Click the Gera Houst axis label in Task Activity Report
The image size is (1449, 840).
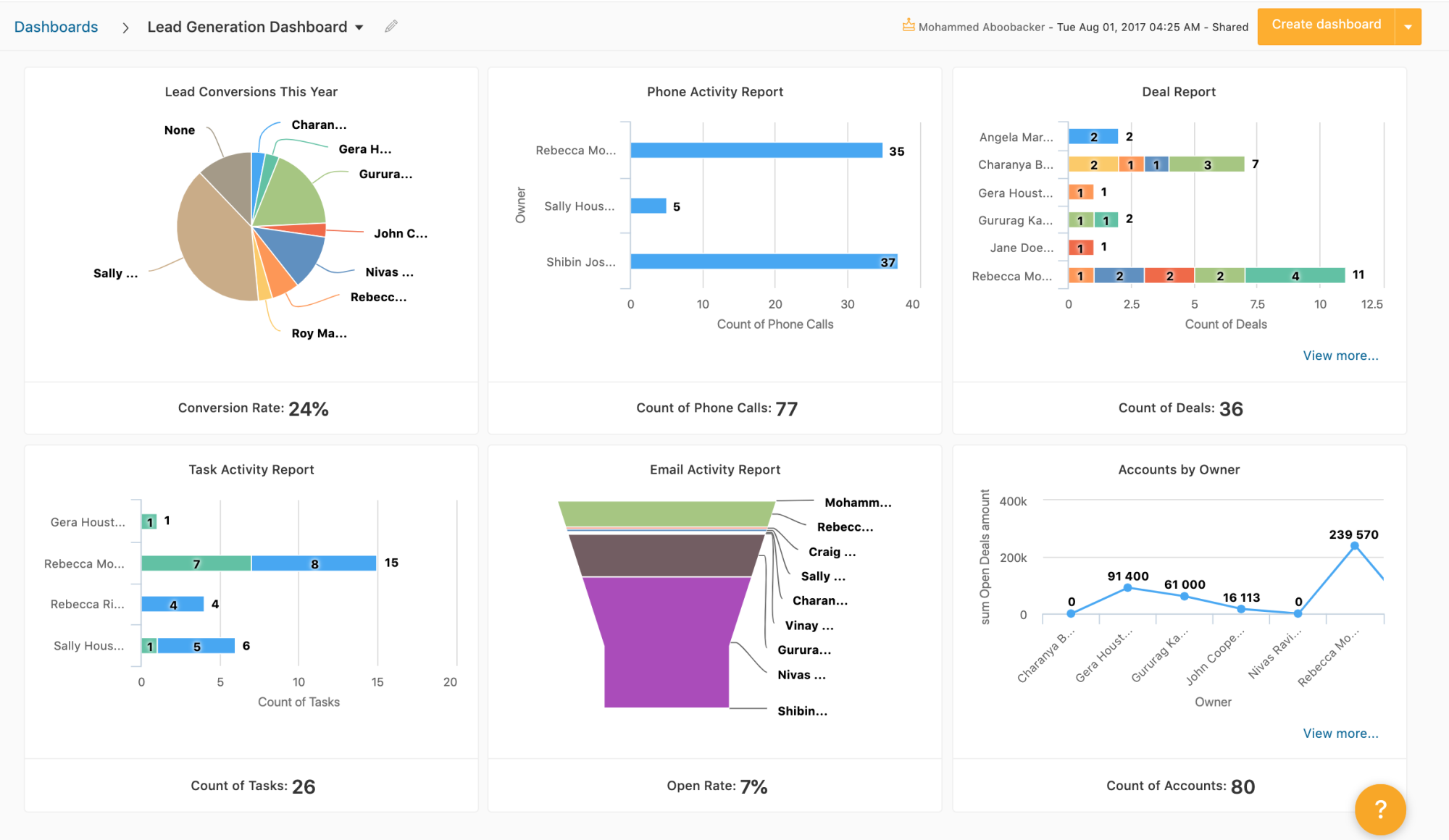tap(87, 521)
